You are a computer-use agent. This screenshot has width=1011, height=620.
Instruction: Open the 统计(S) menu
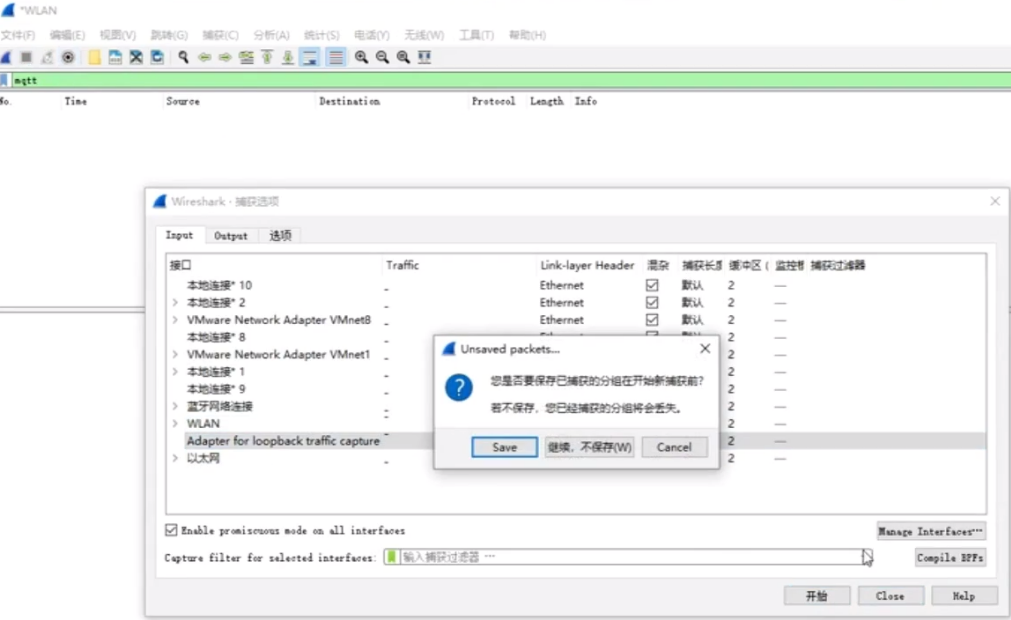[322, 35]
